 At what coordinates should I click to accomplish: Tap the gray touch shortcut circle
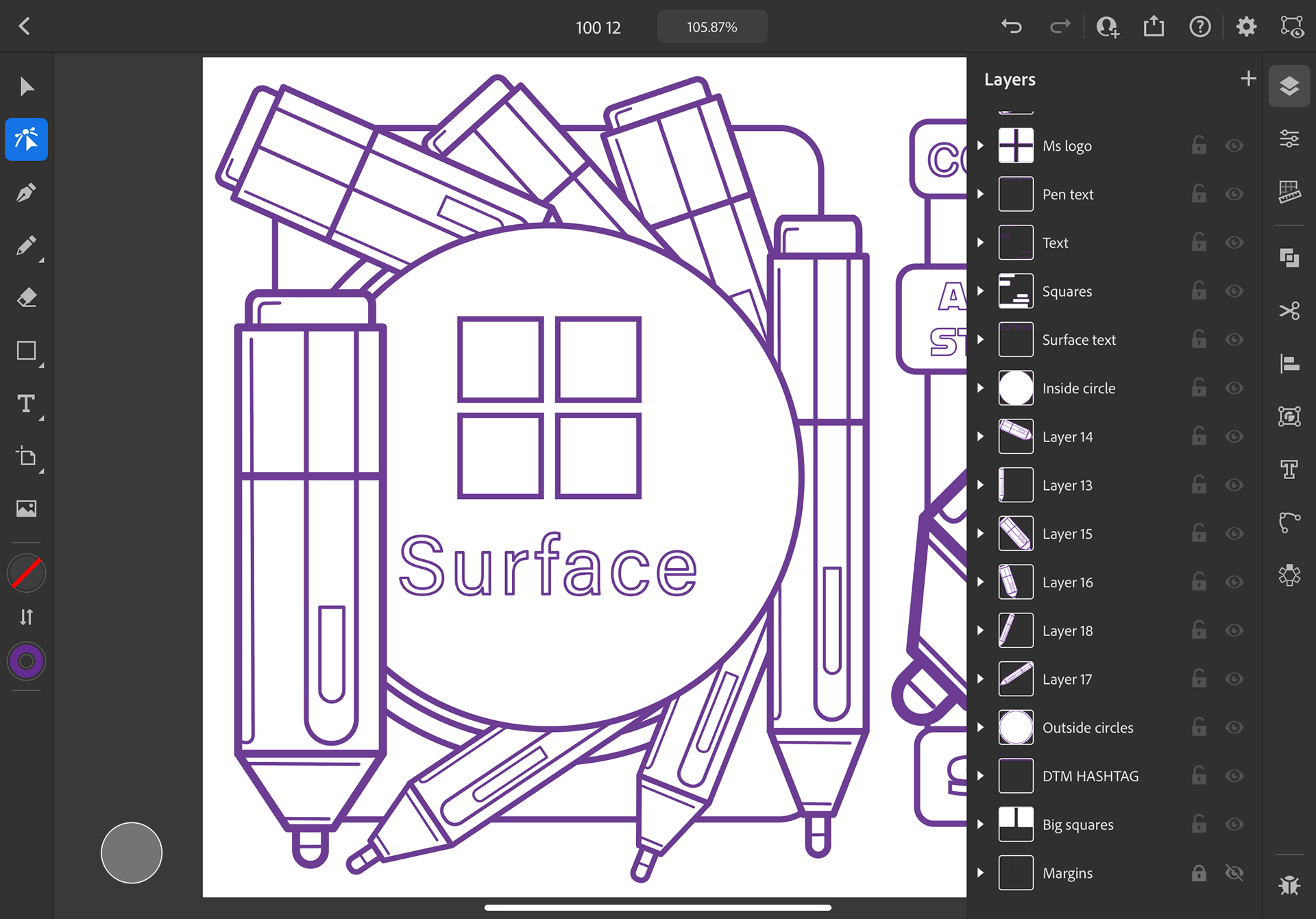(x=132, y=853)
